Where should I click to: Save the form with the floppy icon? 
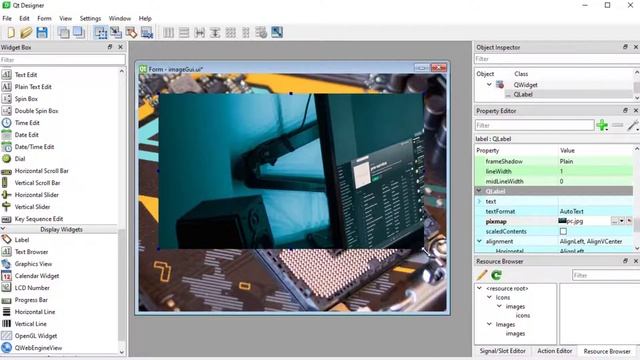(x=42, y=32)
